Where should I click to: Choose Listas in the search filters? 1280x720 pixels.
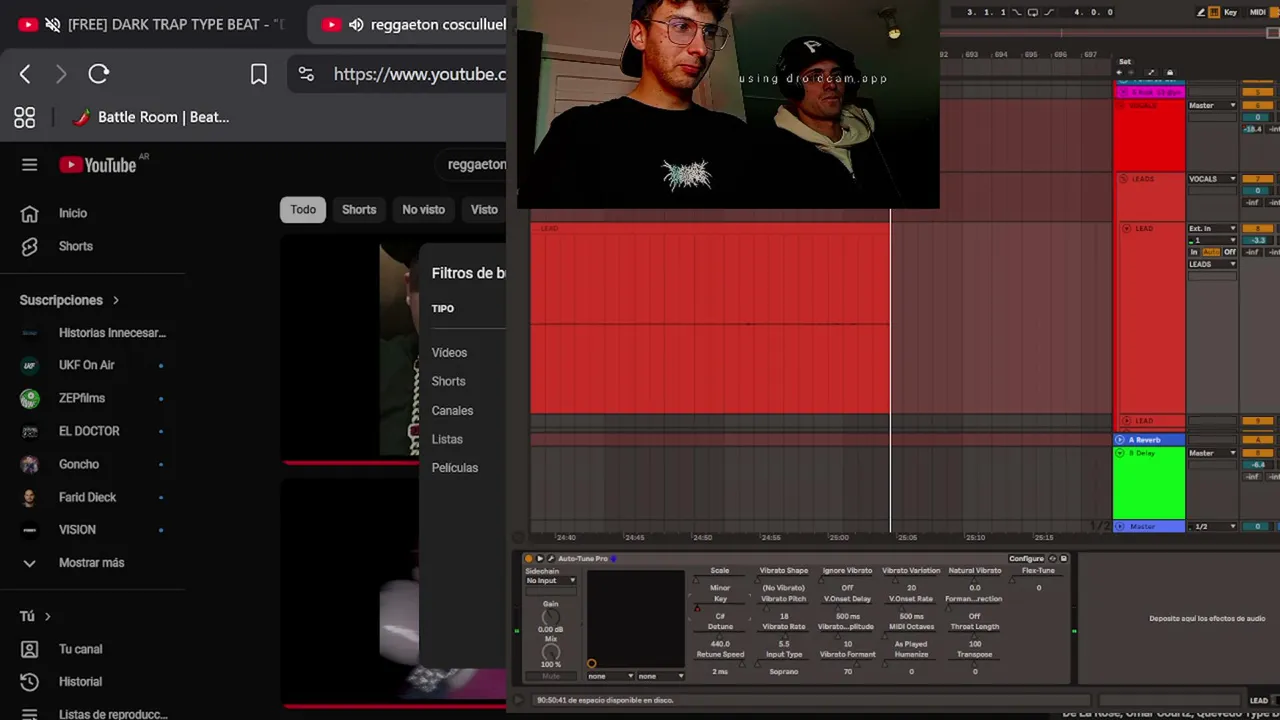point(447,440)
